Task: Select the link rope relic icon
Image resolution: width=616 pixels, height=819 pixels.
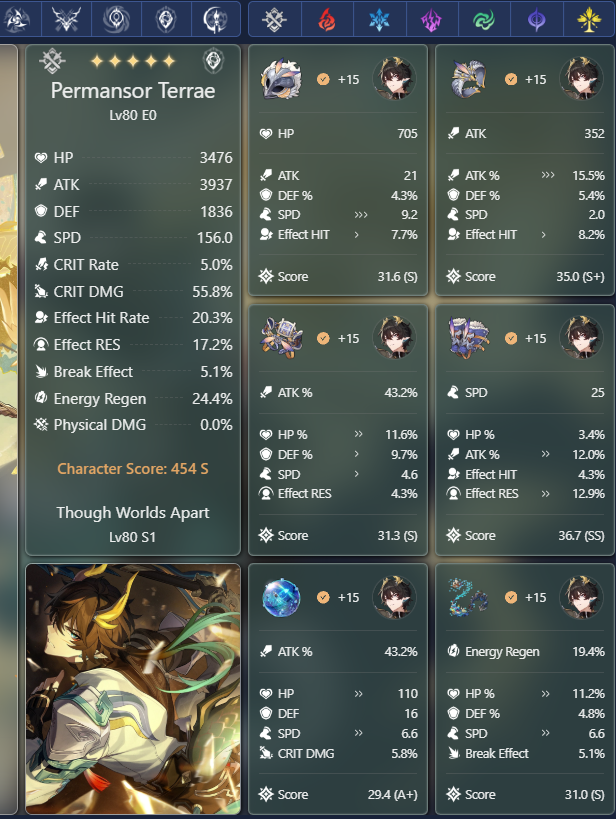Action: pyautogui.click(x=468, y=597)
